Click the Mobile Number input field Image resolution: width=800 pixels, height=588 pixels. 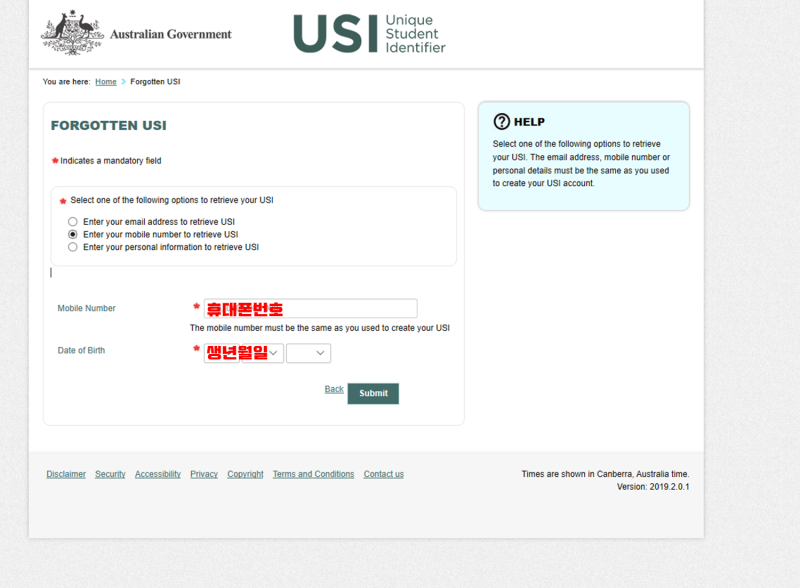pyautogui.click(x=310, y=308)
